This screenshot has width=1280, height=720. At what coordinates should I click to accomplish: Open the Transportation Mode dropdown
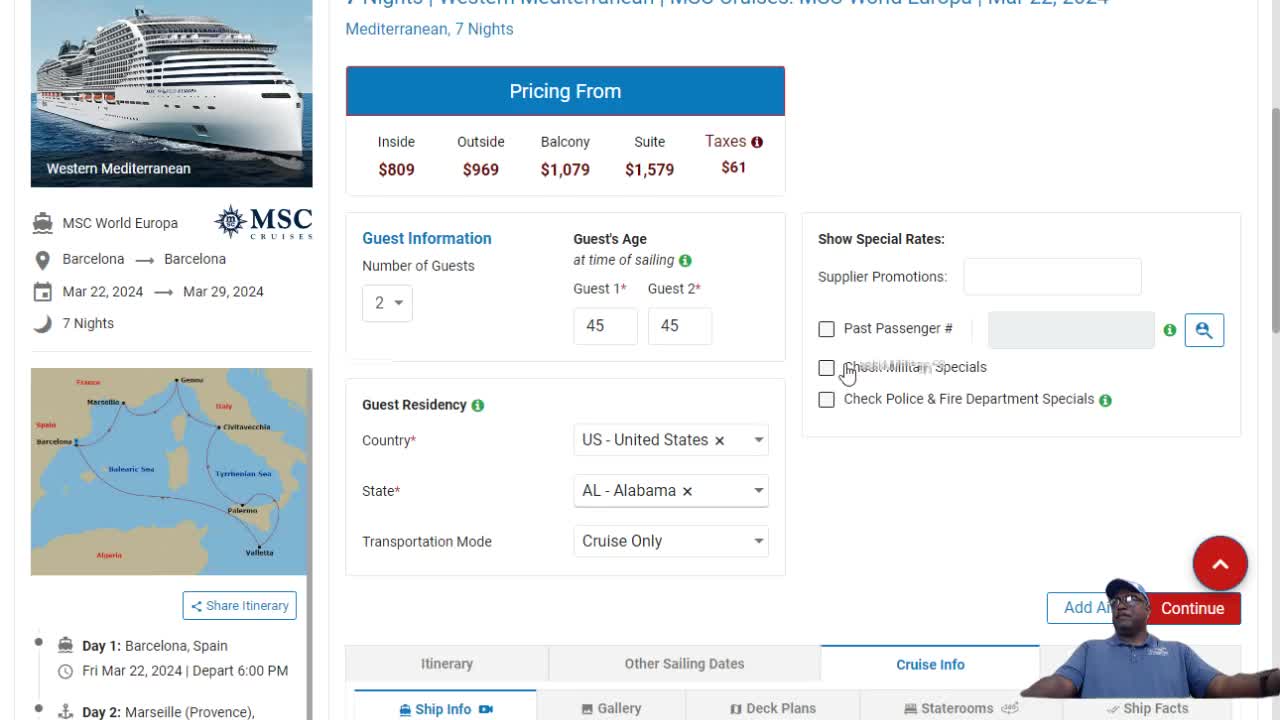tap(671, 541)
